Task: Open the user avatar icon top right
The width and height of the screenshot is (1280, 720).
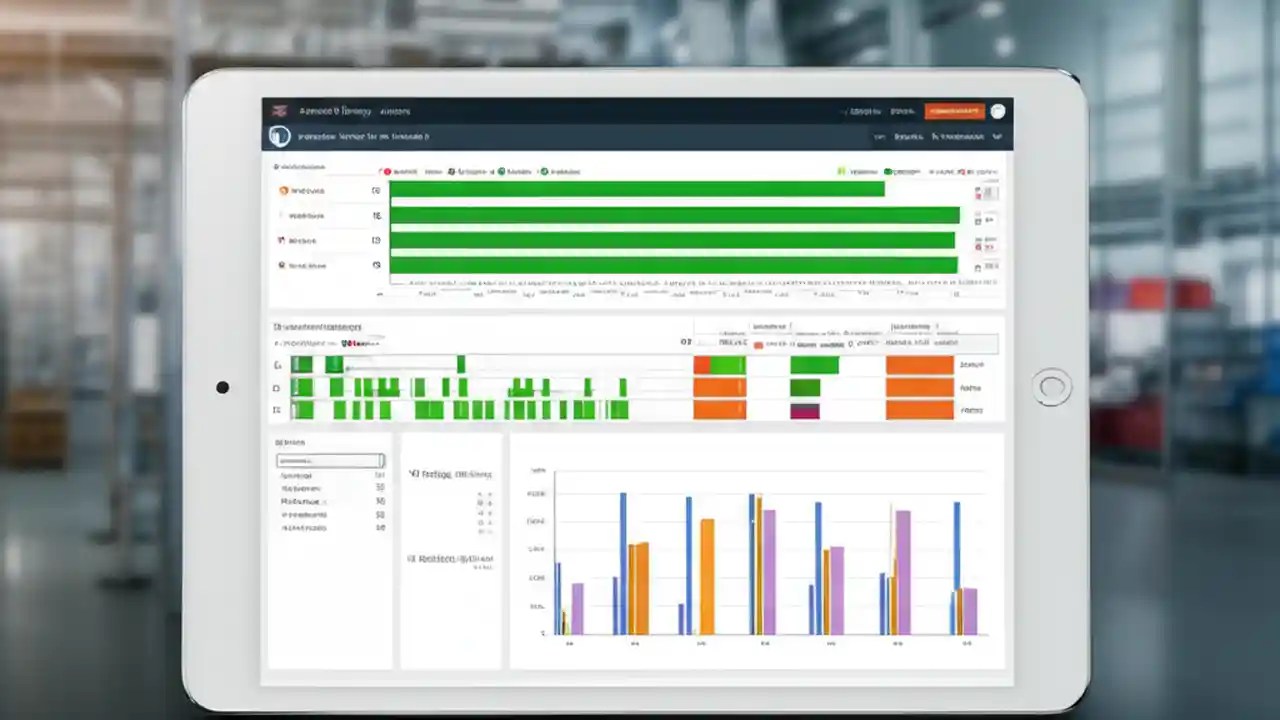Action: [x=998, y=111]
